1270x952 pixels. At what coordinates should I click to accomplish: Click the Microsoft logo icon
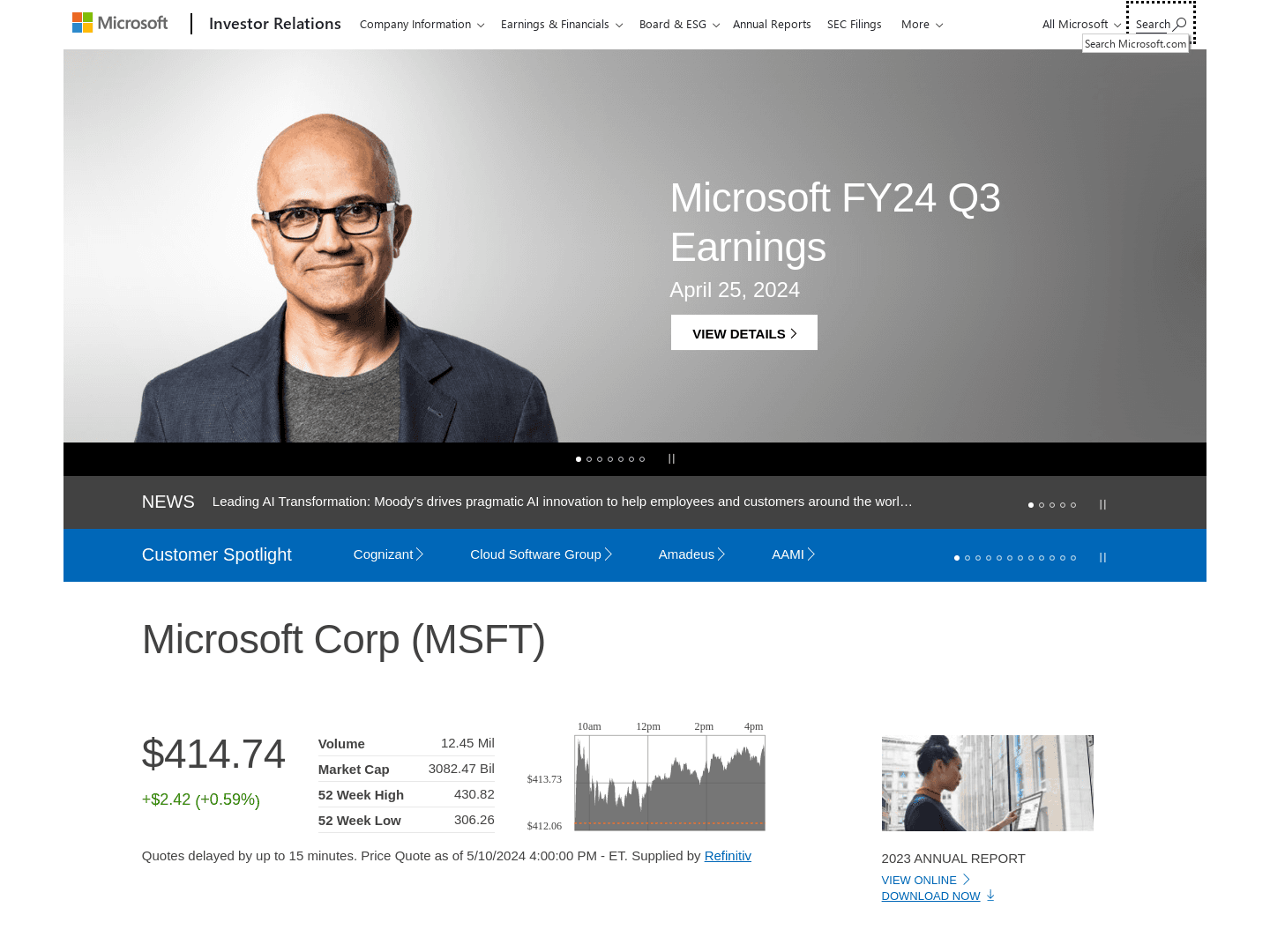click(x=81, y=22)
